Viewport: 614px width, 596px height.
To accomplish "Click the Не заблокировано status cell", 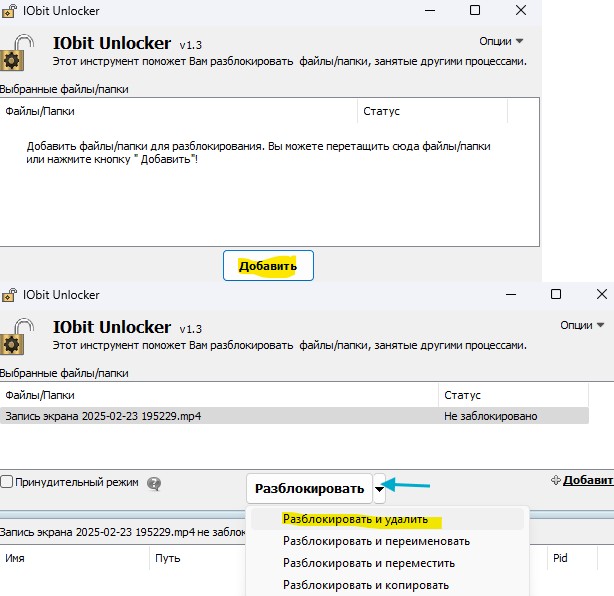I will point(490,416).
